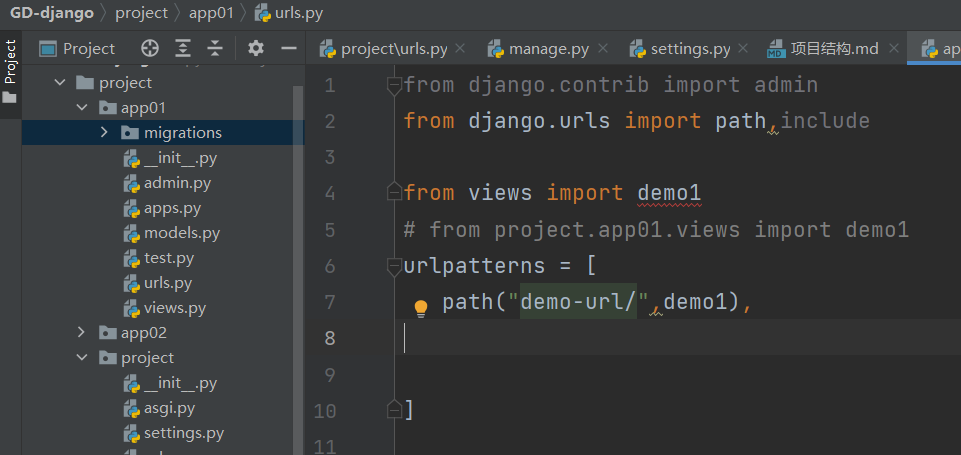This screenshot has width=961, height=455.
Task: Expand the migrations folder
Action: point(104,133)
